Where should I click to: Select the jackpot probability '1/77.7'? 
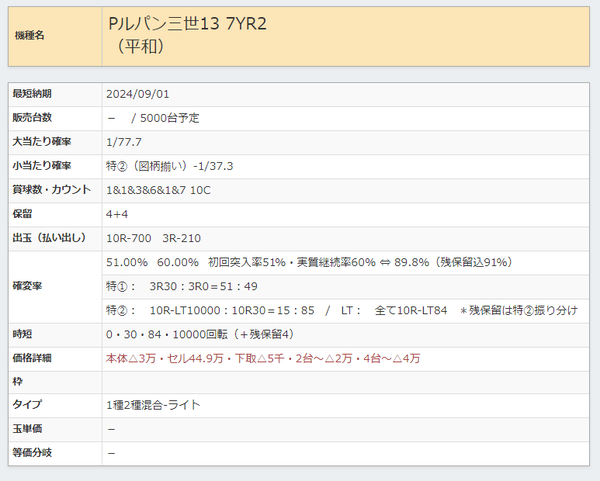pos(124,142)
